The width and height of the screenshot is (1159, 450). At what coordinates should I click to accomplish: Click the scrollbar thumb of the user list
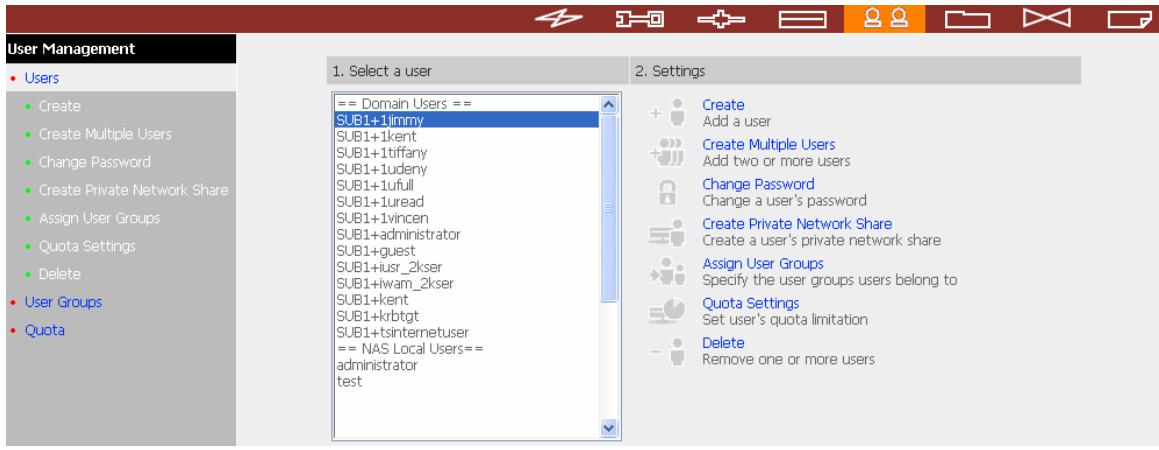tap(609, 208)
